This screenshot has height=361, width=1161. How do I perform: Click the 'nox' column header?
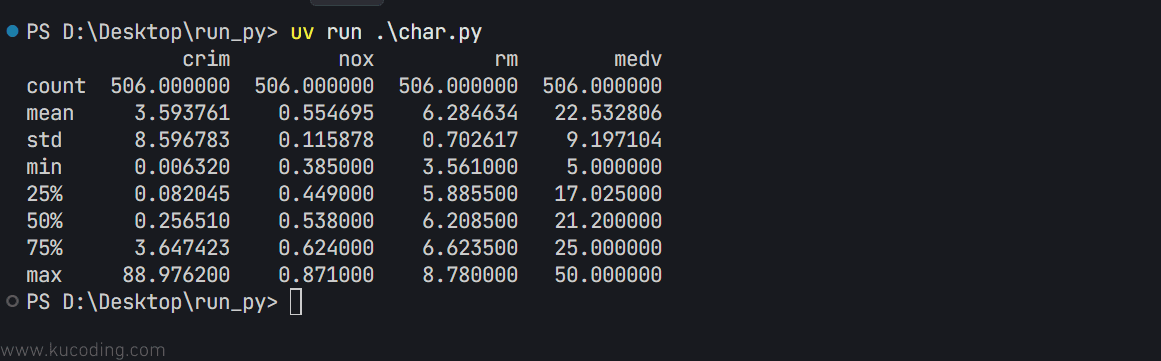point(356,59)
